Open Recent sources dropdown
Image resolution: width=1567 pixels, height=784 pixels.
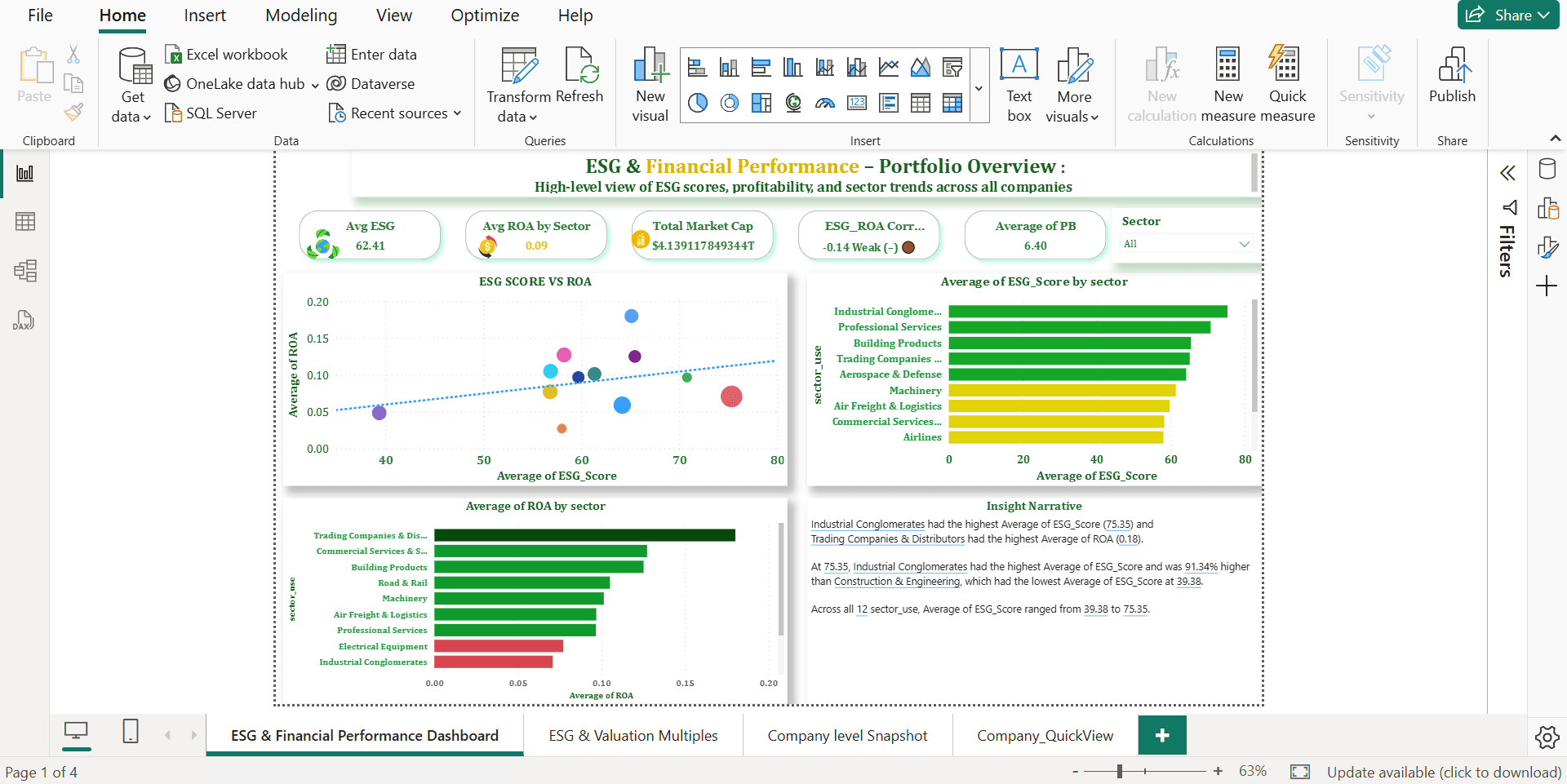click(395, 113)
